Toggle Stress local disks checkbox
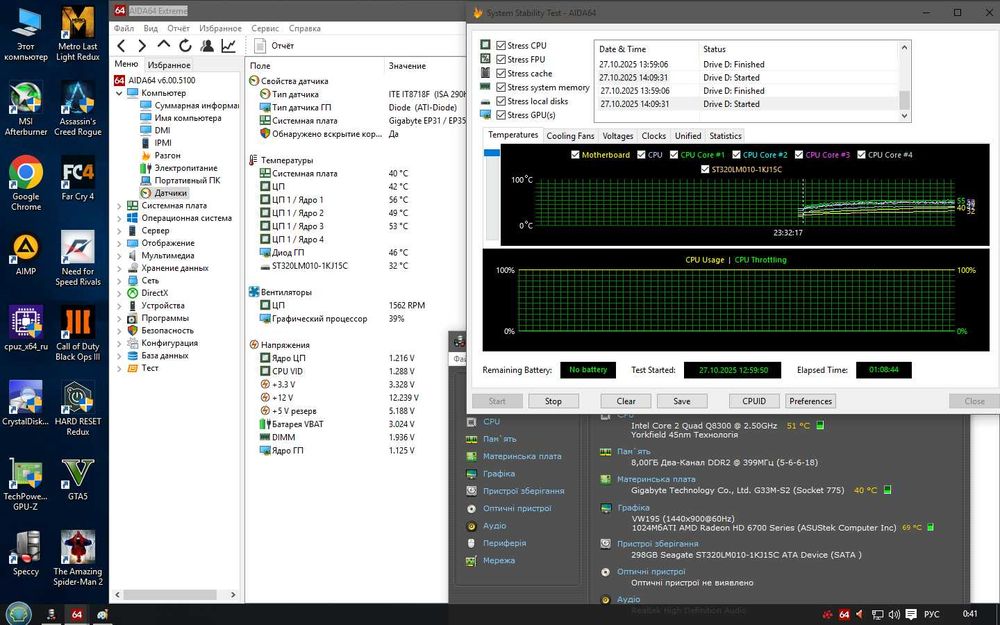Image resolution: width=1000 pixels, height=625 pixels. (x=501, y=101)
